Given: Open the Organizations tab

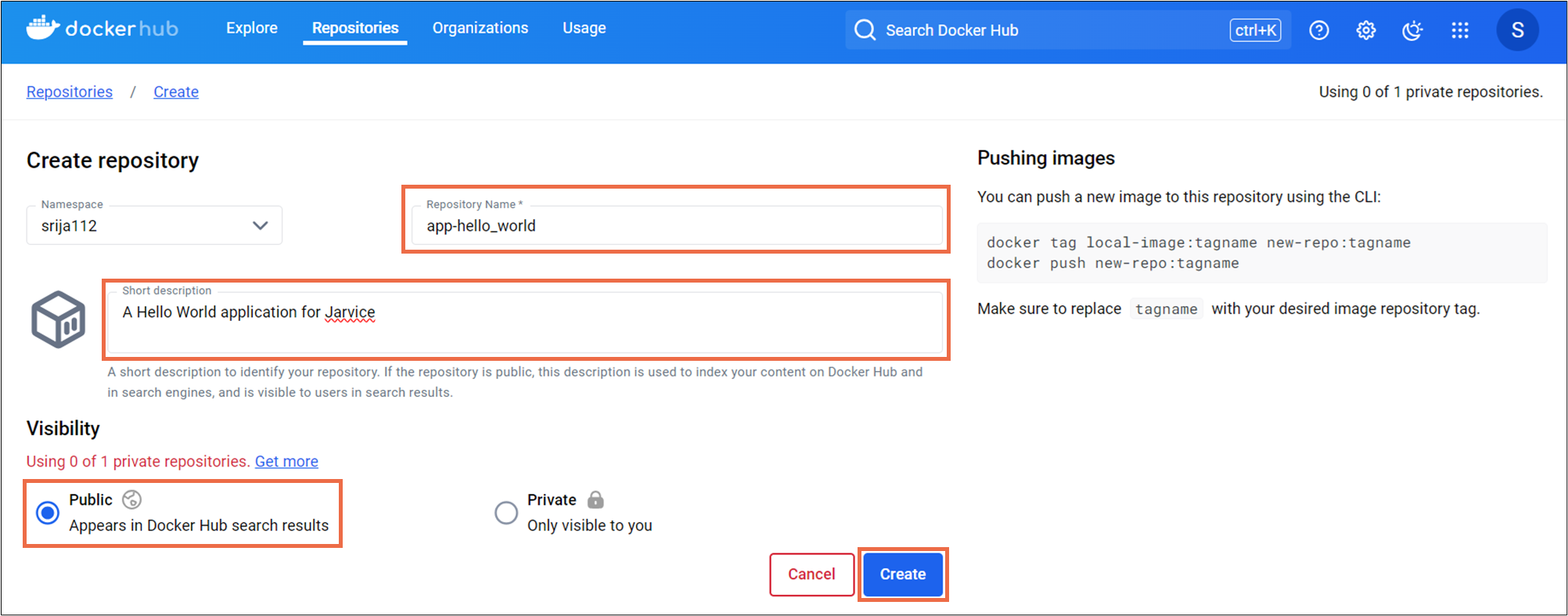Looking at the screenshot, I should [480, 28].
